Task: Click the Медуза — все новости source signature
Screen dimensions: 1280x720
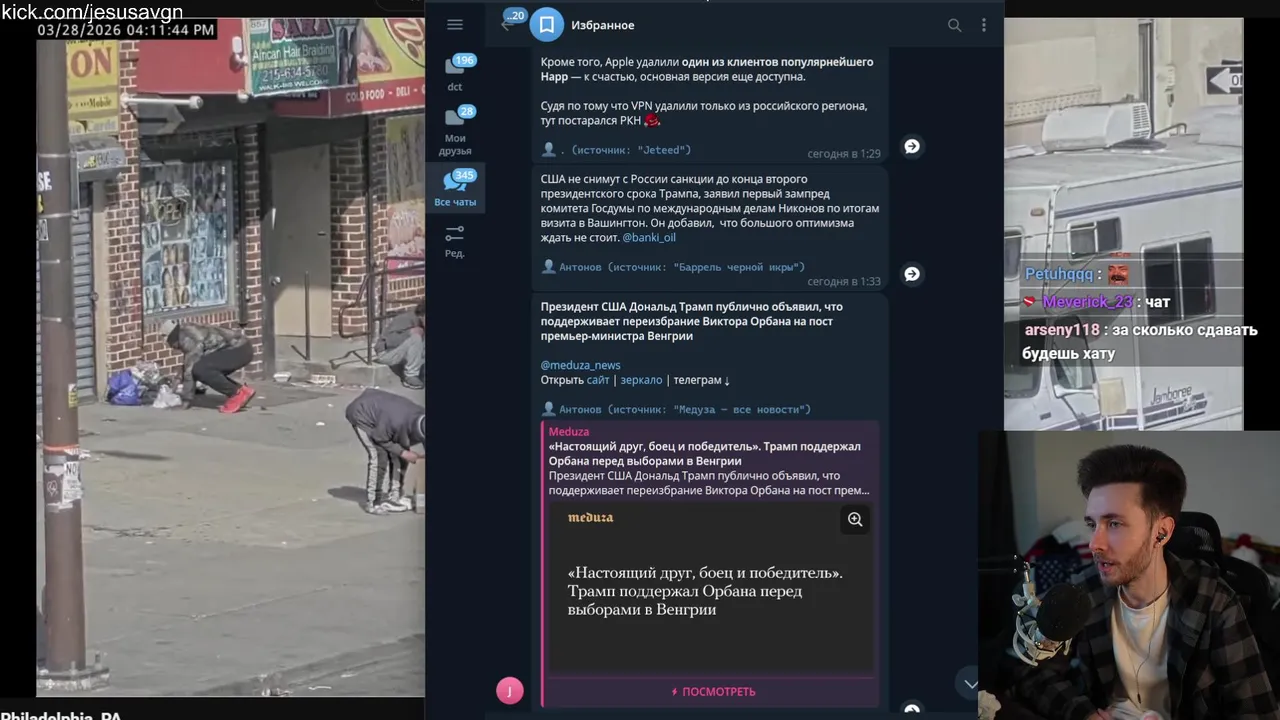Action: click(676, 409)
